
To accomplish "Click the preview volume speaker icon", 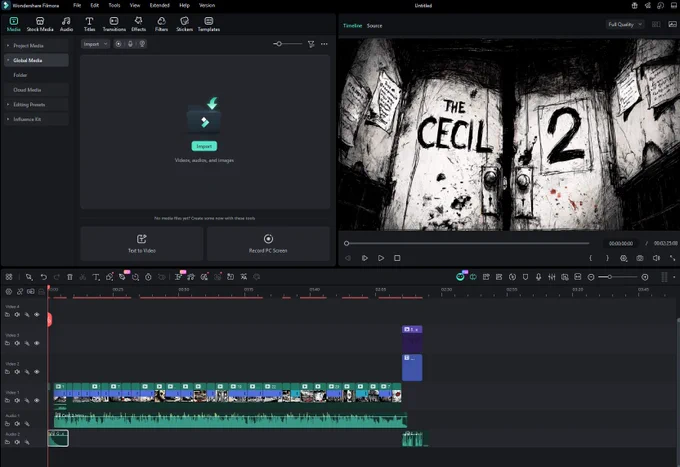I will coord(656,258).
